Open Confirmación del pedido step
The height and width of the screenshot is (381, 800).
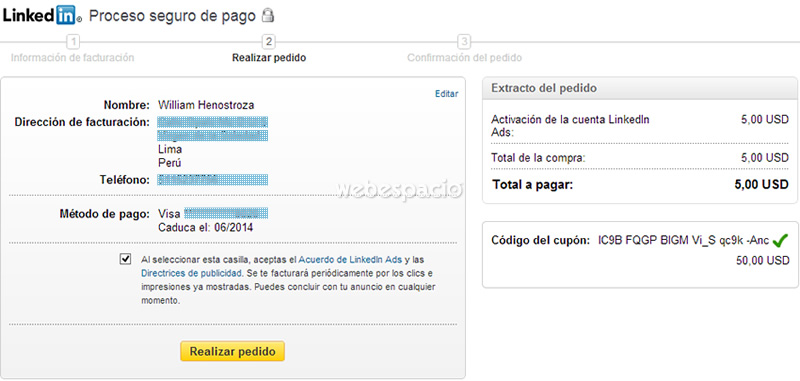click(x=464, y=58)
